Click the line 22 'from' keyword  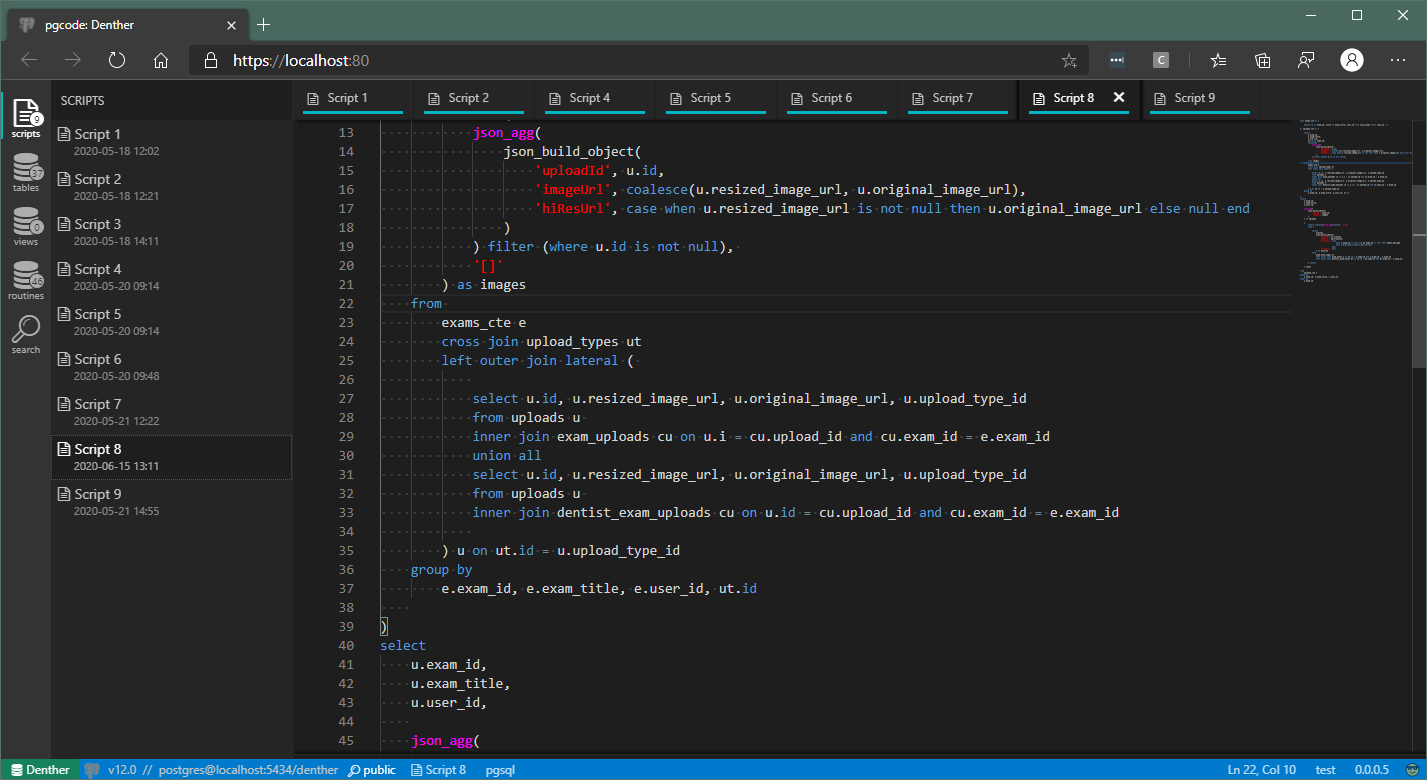[x=426, y=303]
